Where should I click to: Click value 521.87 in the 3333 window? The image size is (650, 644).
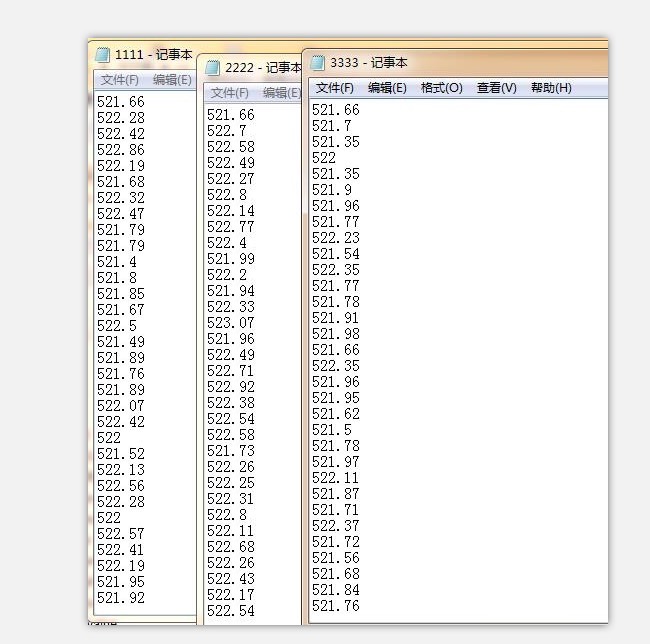[x=336, y=494]
